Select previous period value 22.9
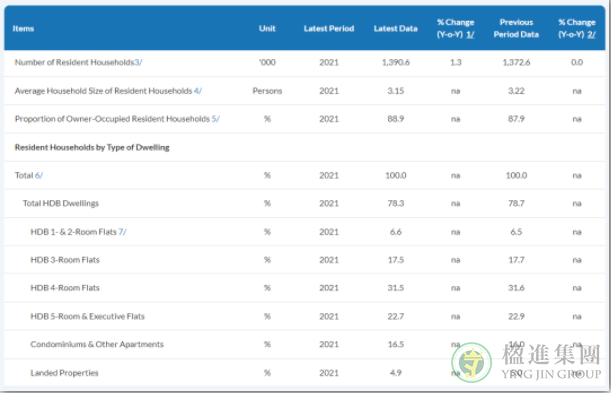This screenshot has width=611, height=393. [x=516, y=316]
